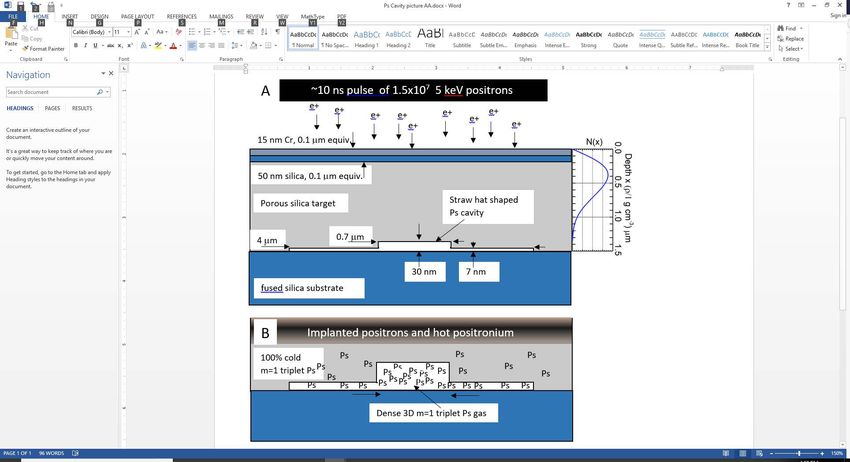Switch to the DESIGN ribbon tab
850x462 pixels.
[99, 17]
